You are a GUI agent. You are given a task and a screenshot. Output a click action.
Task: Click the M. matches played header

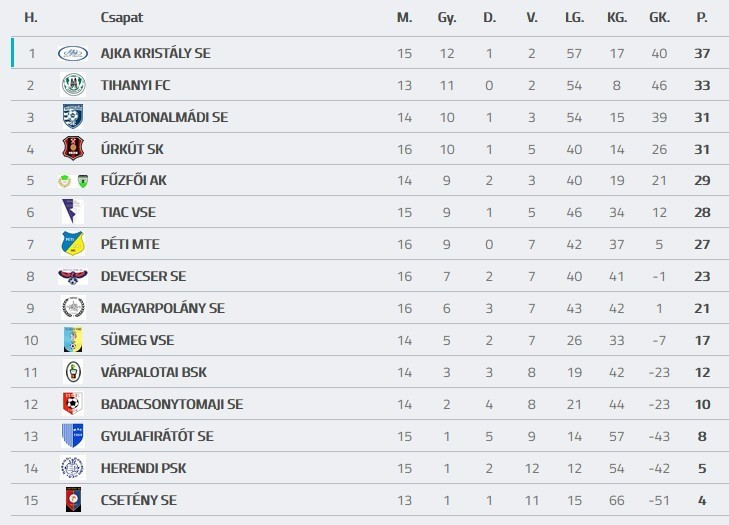[404, 18]
